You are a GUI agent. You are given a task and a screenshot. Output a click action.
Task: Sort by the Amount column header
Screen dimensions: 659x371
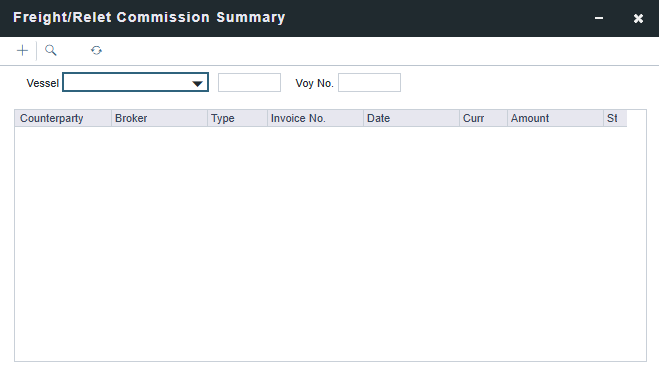(555, 118)
